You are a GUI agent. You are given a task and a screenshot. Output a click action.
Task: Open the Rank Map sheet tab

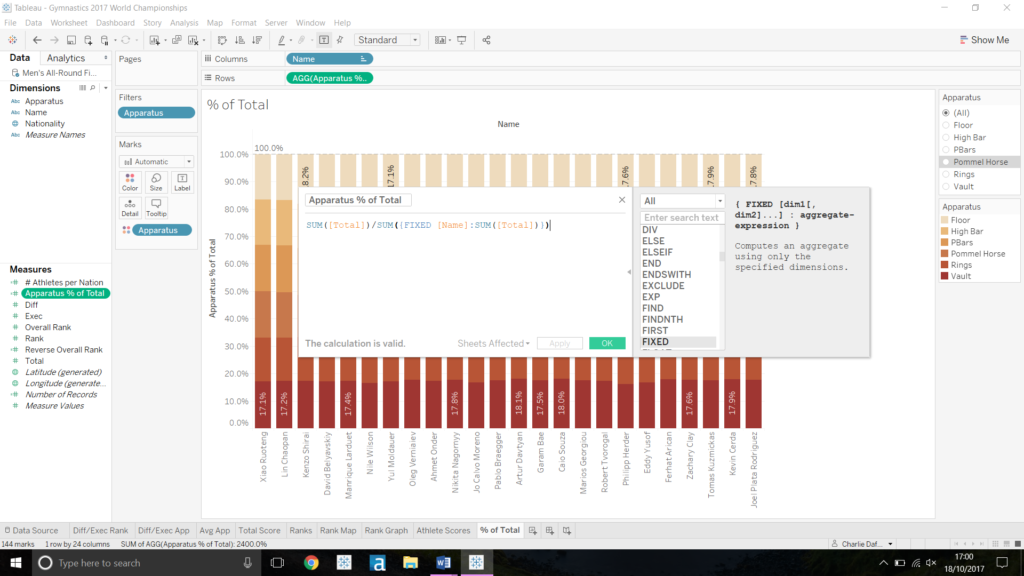[338, 530]
